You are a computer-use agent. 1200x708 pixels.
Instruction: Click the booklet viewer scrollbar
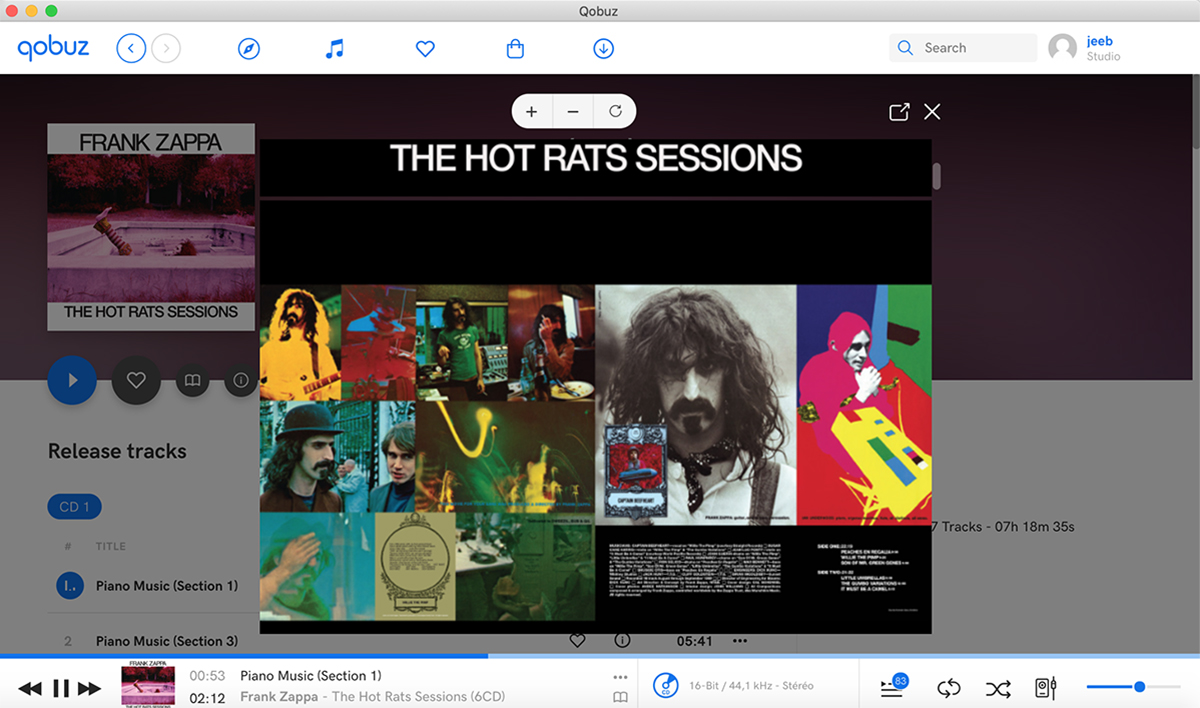pos(937,177)
